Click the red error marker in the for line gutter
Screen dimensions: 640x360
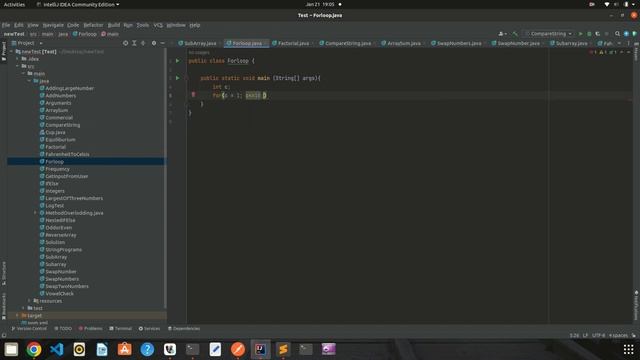click(193, 95)
